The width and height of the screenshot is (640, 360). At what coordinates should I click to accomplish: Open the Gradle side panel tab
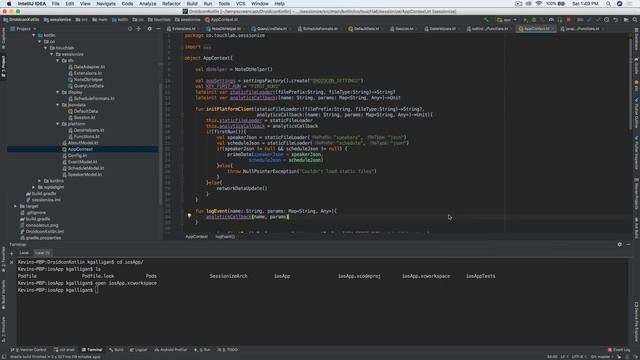[x=636, y=66]
